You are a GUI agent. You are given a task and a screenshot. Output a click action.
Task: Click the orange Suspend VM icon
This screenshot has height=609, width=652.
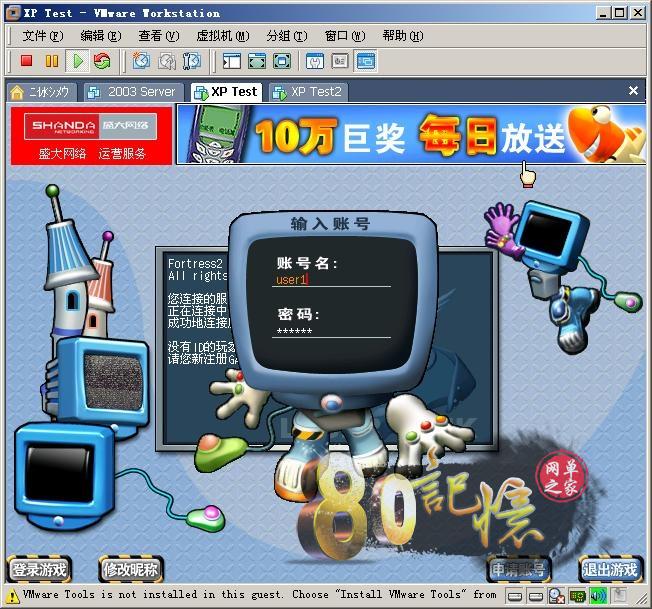pos(52,61)
